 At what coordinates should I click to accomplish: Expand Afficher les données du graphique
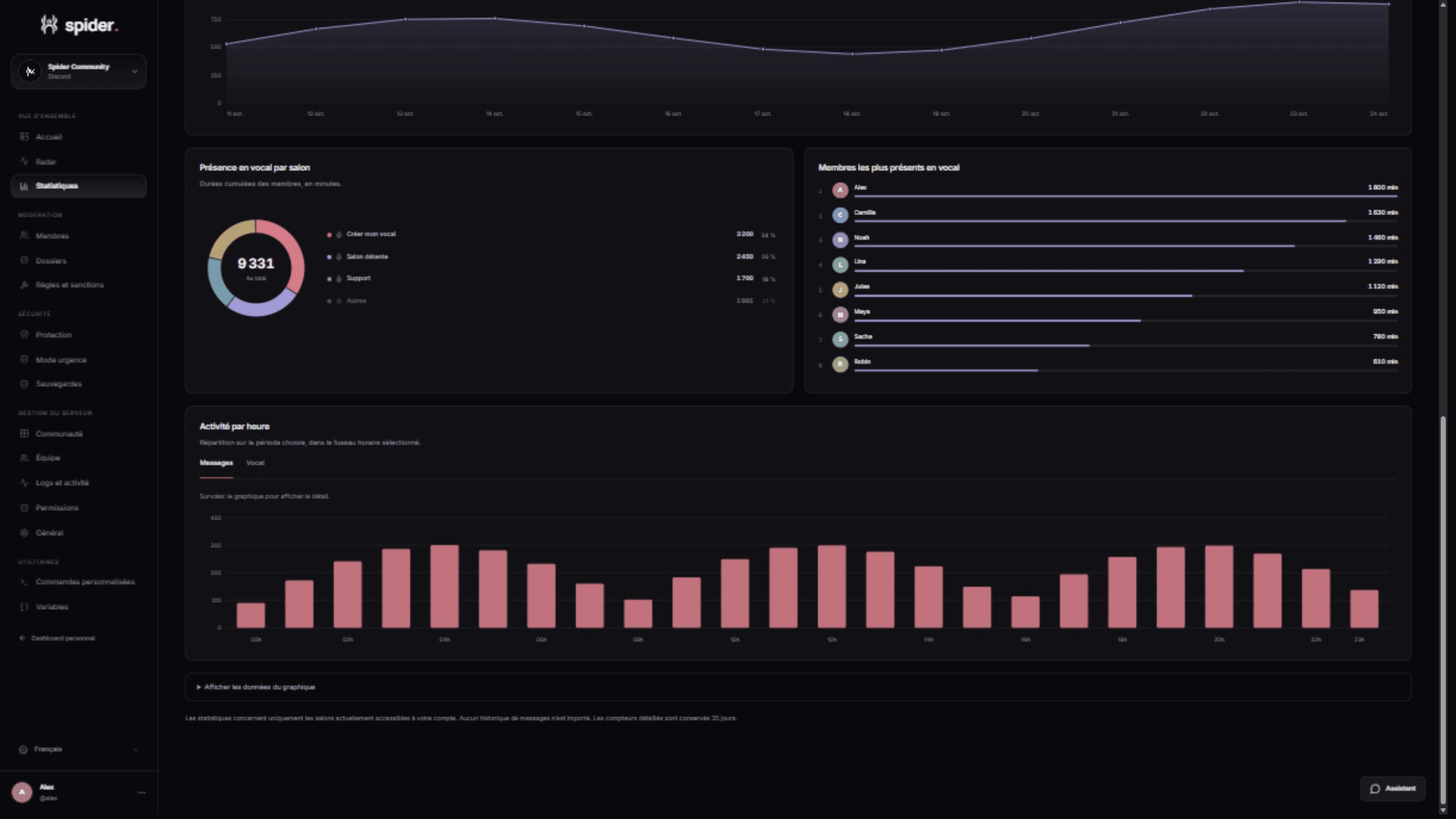[x=798, y=687]
